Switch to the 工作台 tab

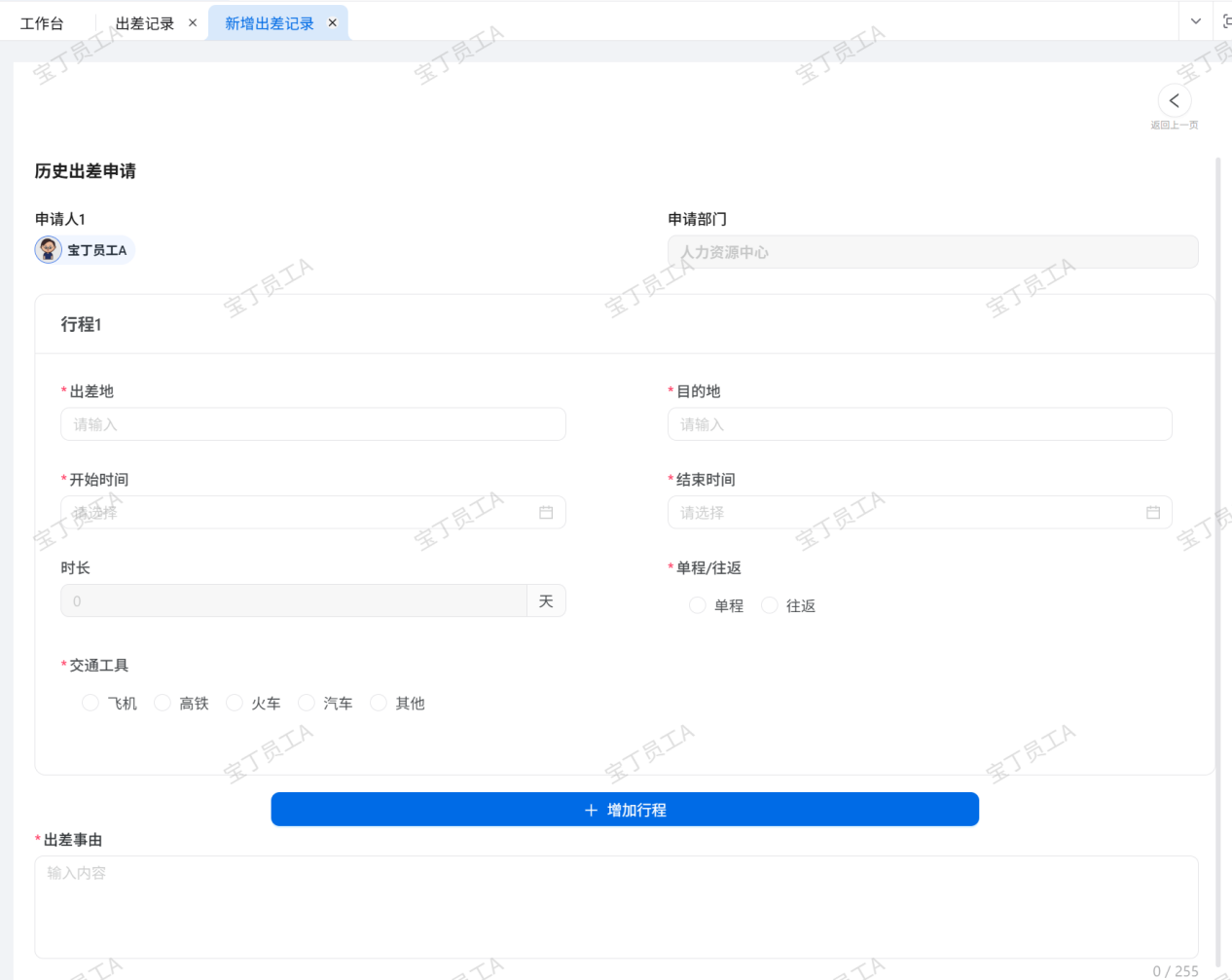[x=42, y=23]
